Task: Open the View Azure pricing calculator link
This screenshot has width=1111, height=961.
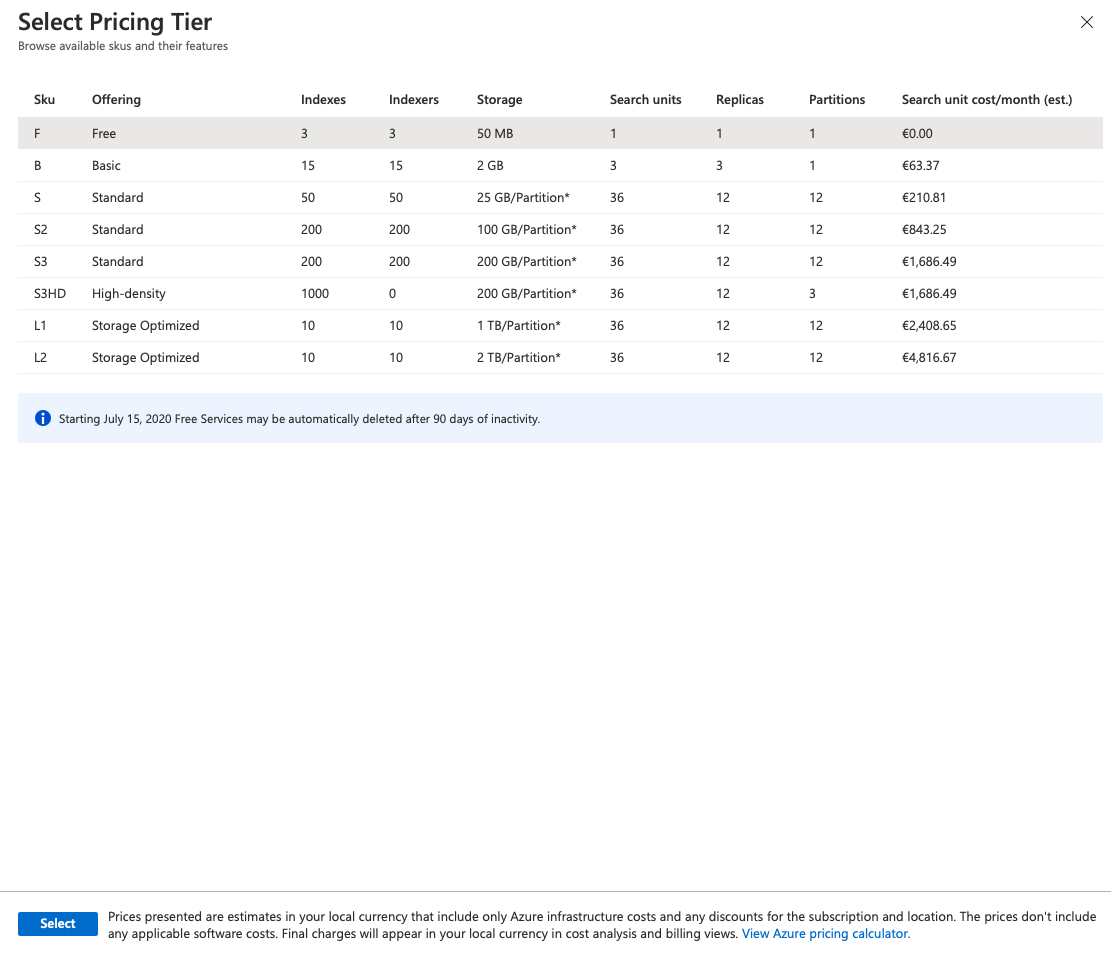Action: click(x=825, y=934)
